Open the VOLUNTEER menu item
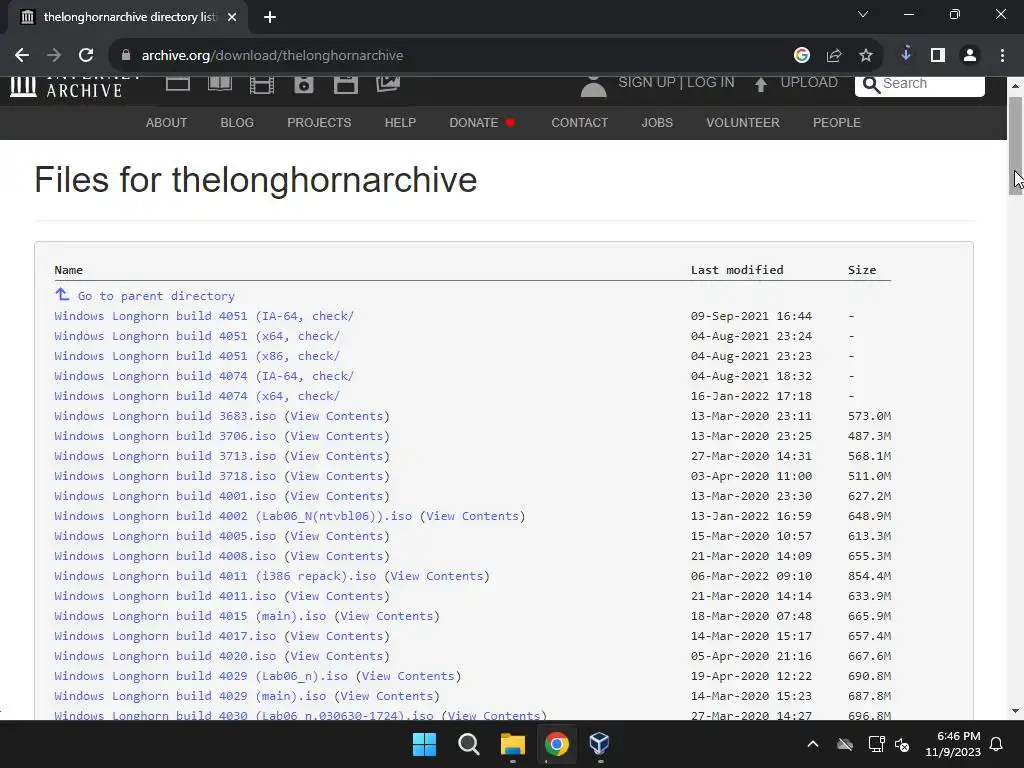 coord(743,123)
